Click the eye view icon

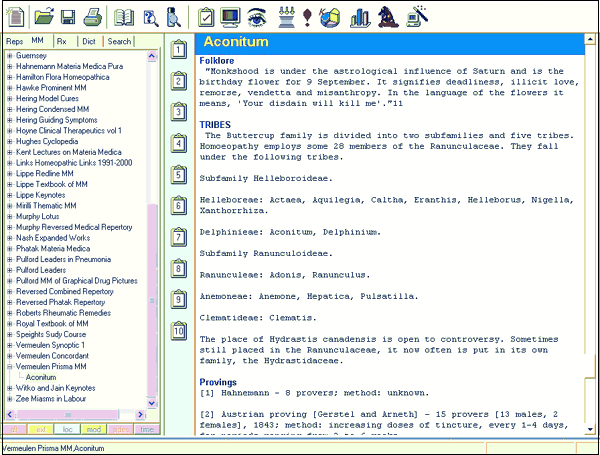257,18
